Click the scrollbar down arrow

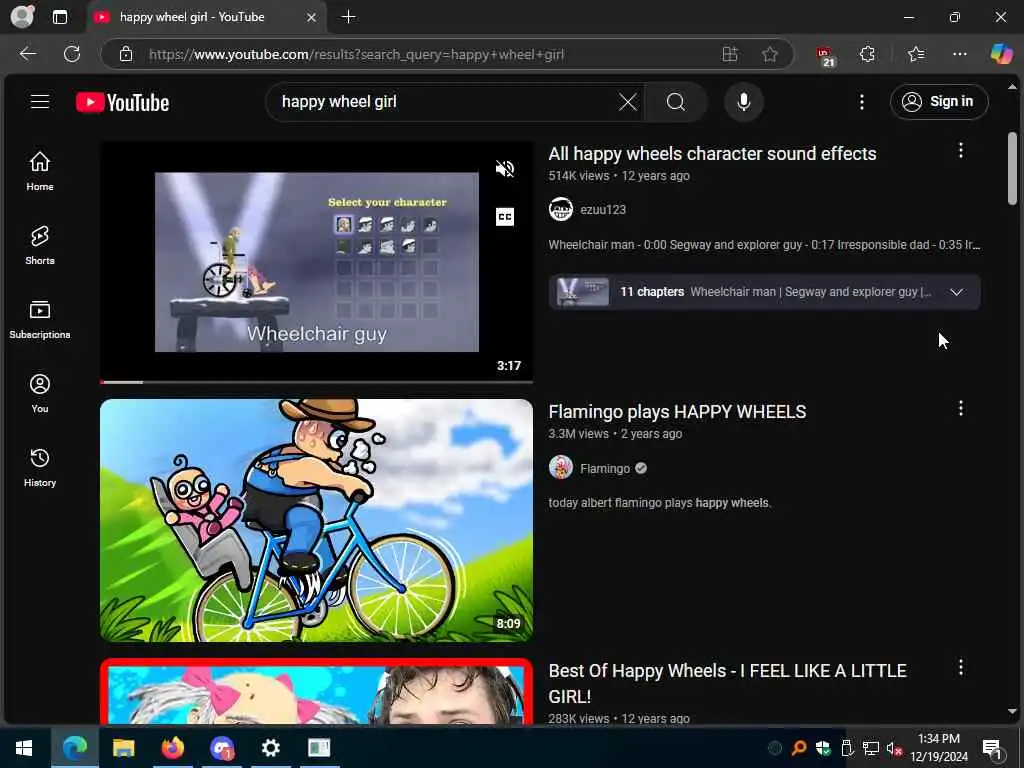pos(1012,711)
